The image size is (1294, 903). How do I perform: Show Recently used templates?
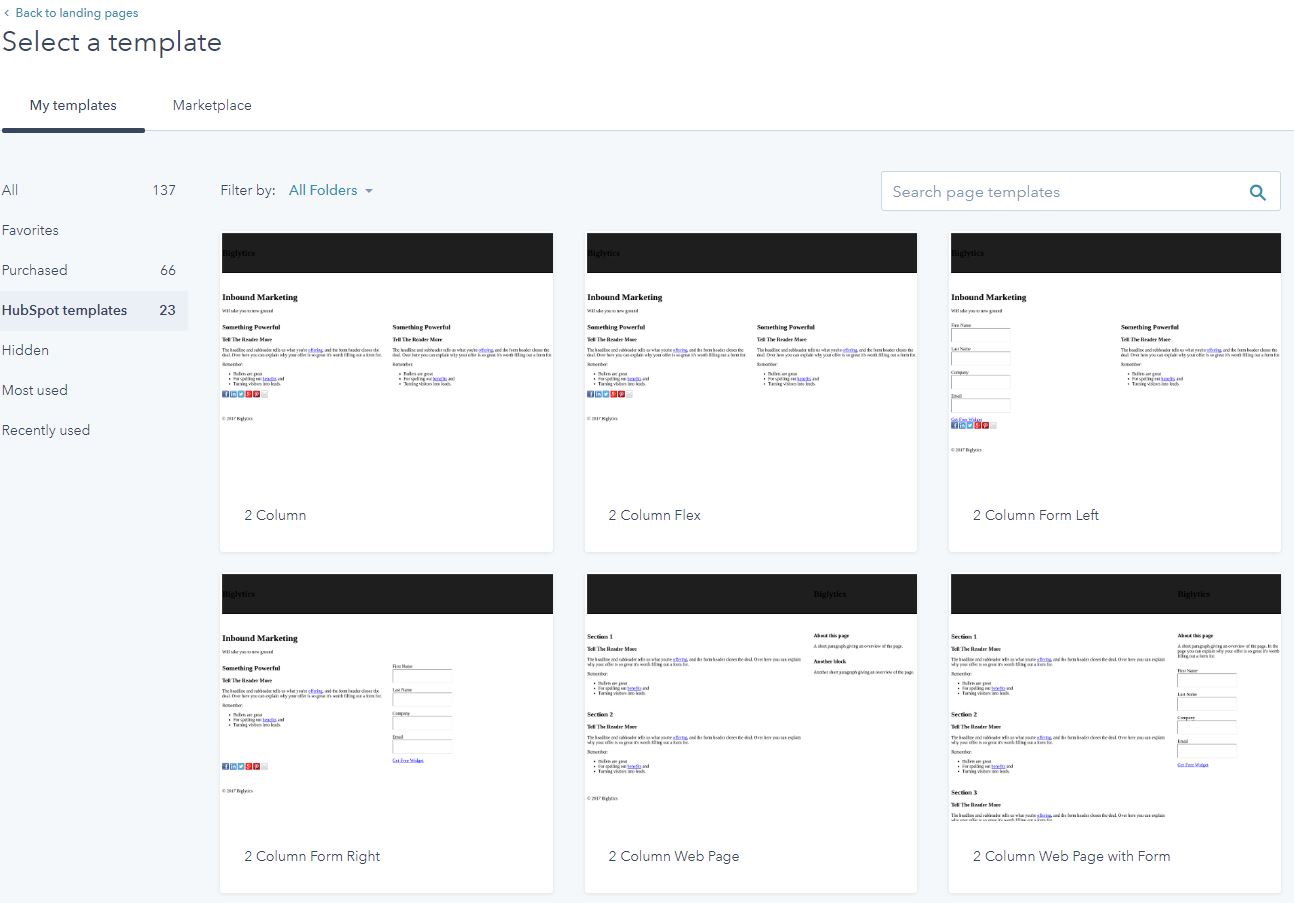[x=46, y=430]
